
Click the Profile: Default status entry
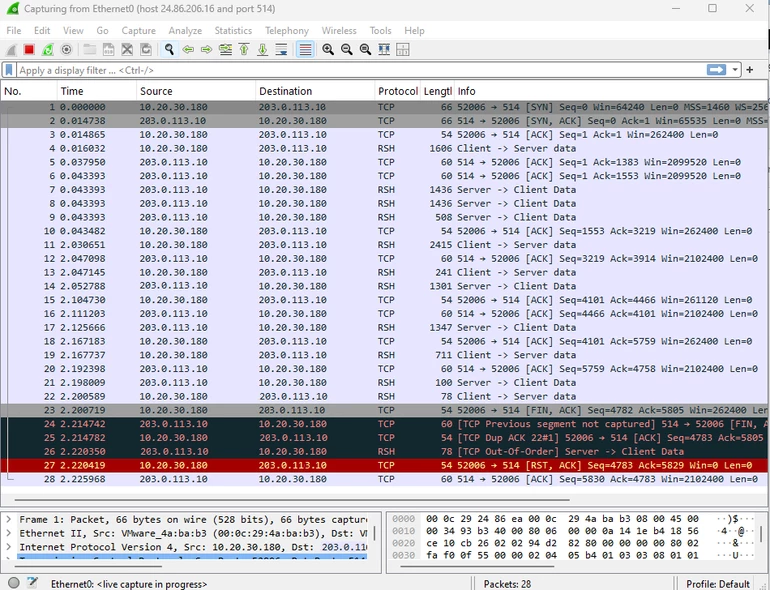pyautogui.click(x=717, y=584)
